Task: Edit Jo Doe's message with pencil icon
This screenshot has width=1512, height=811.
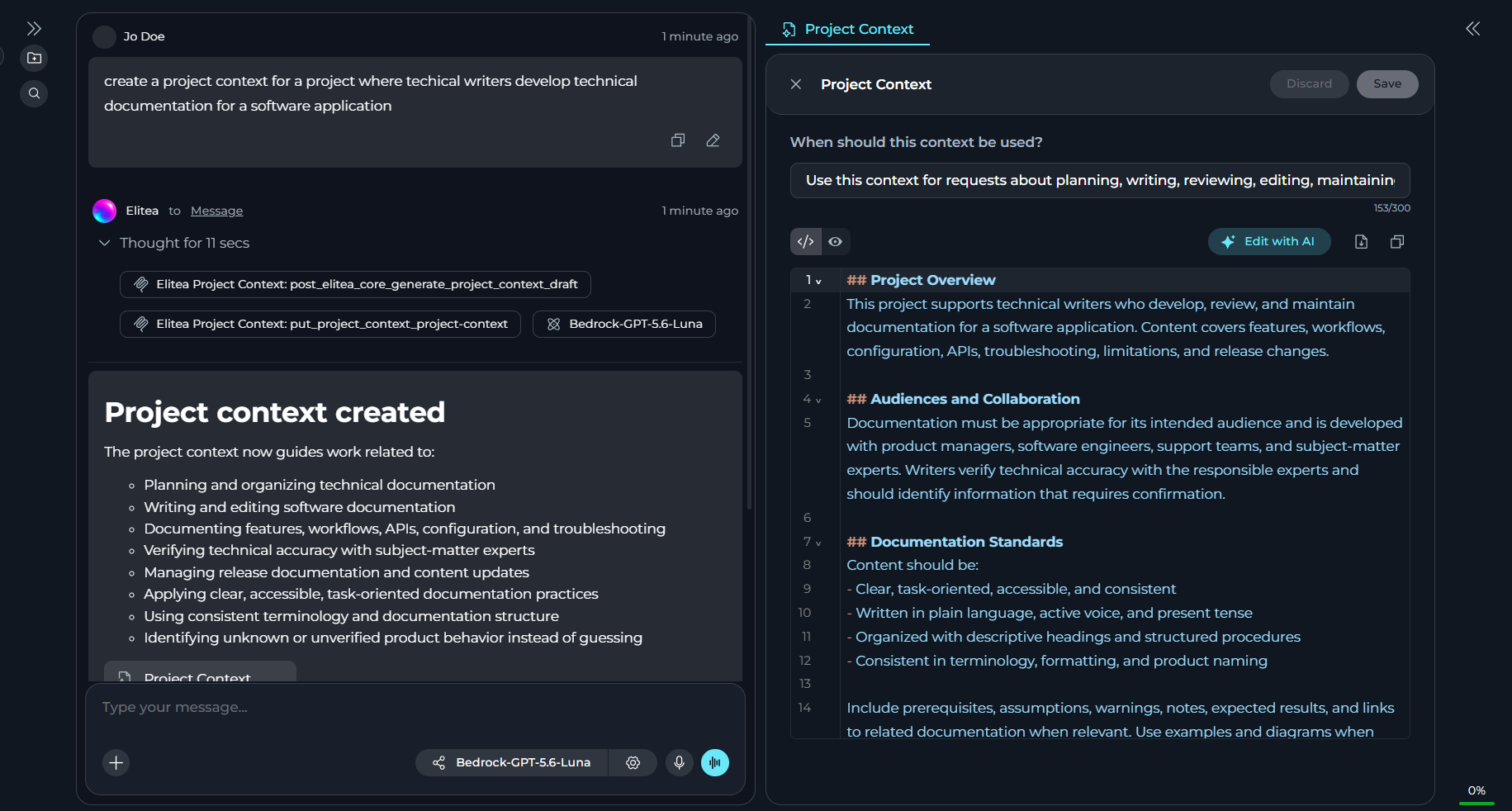Action: (x=713, y=140)
